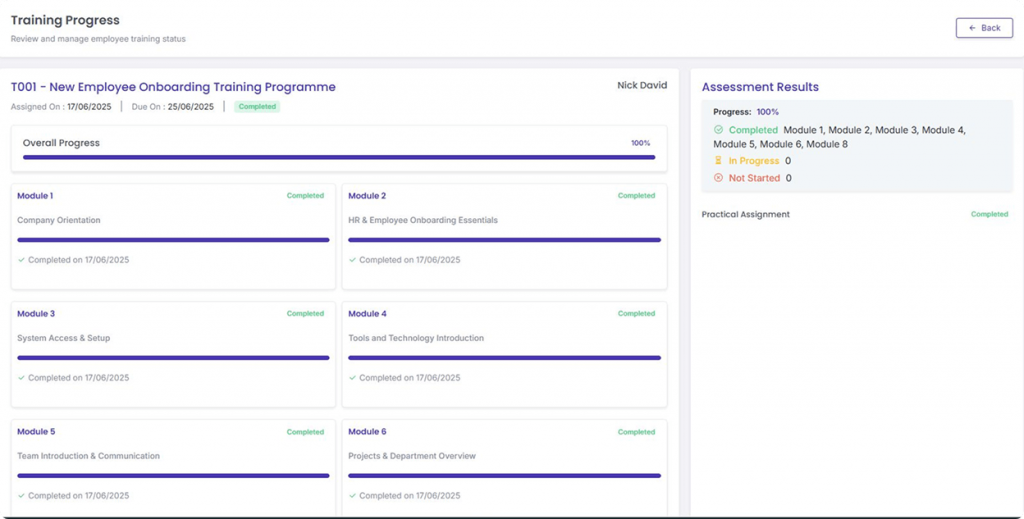The height and width of the screenshot is (519, 1024).
Task: Click the checkmark icon in Module 4 card
Action: (352, 378)
